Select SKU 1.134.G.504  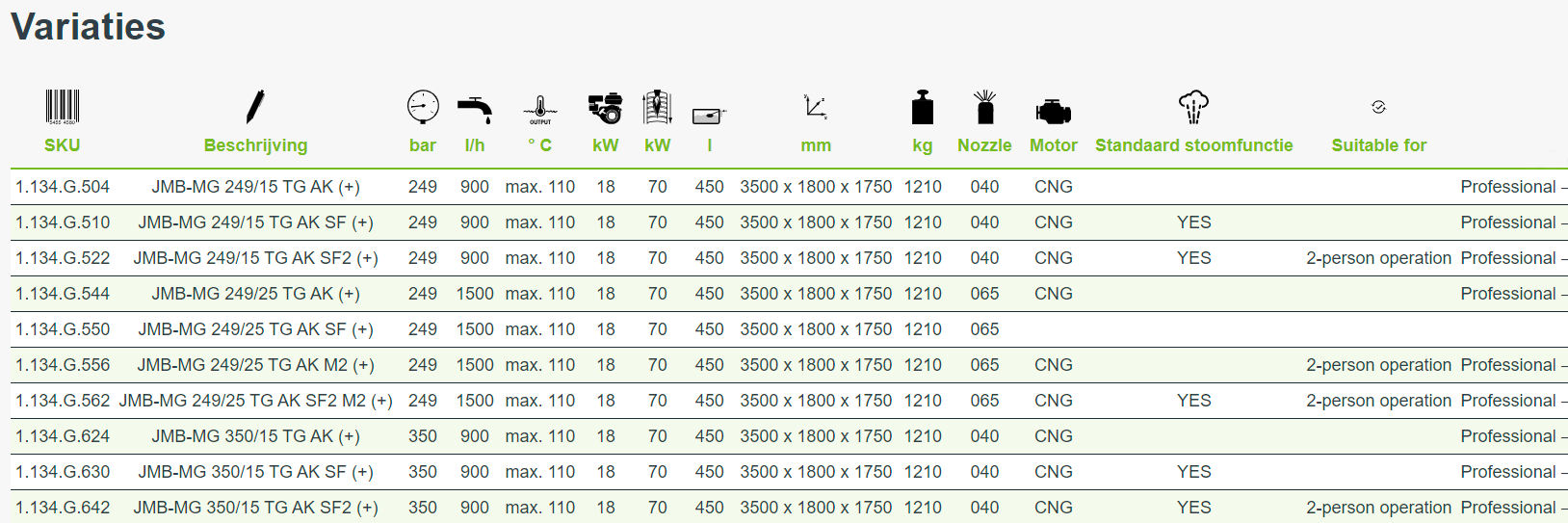(63, 187)
